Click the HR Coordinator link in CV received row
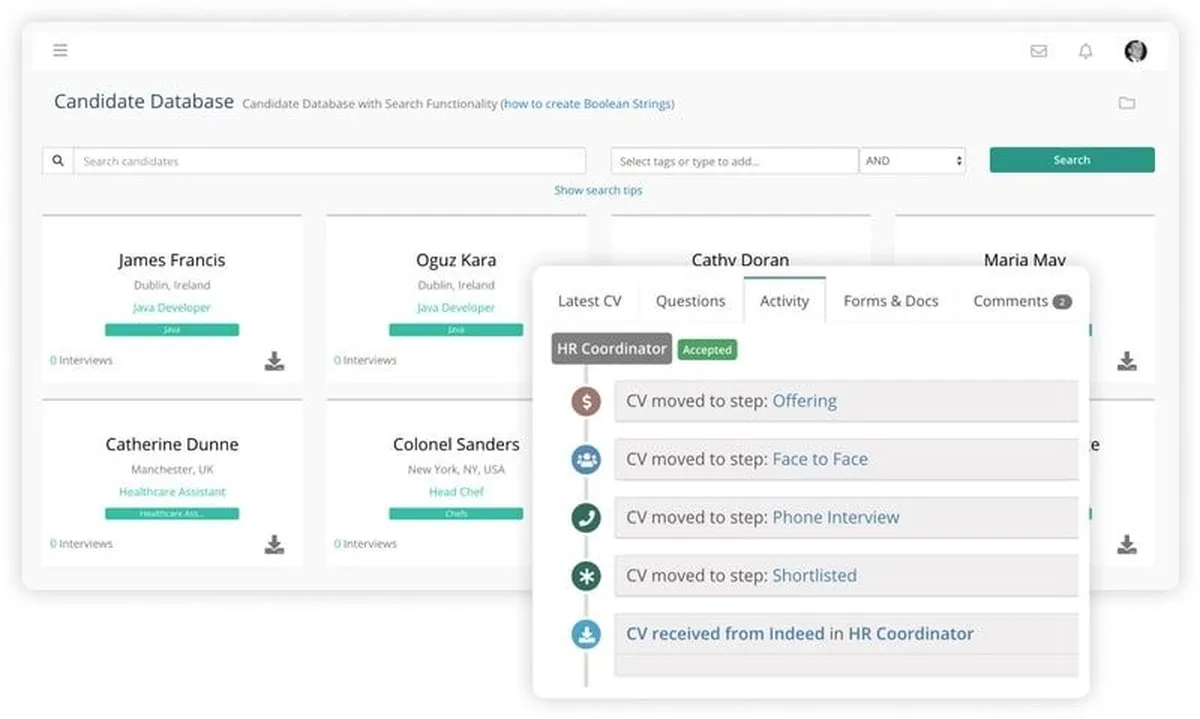The height and width of the screenshot is (719, 1200). [911, 633]
